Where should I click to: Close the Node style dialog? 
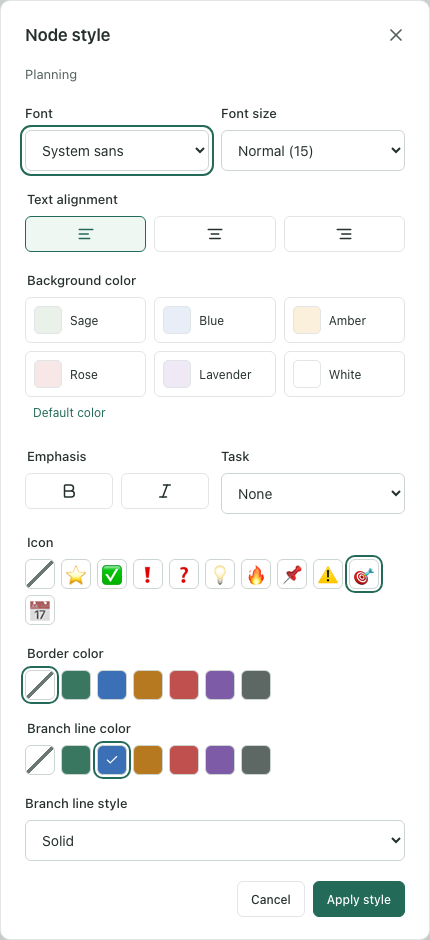click(x=396, y=35)
